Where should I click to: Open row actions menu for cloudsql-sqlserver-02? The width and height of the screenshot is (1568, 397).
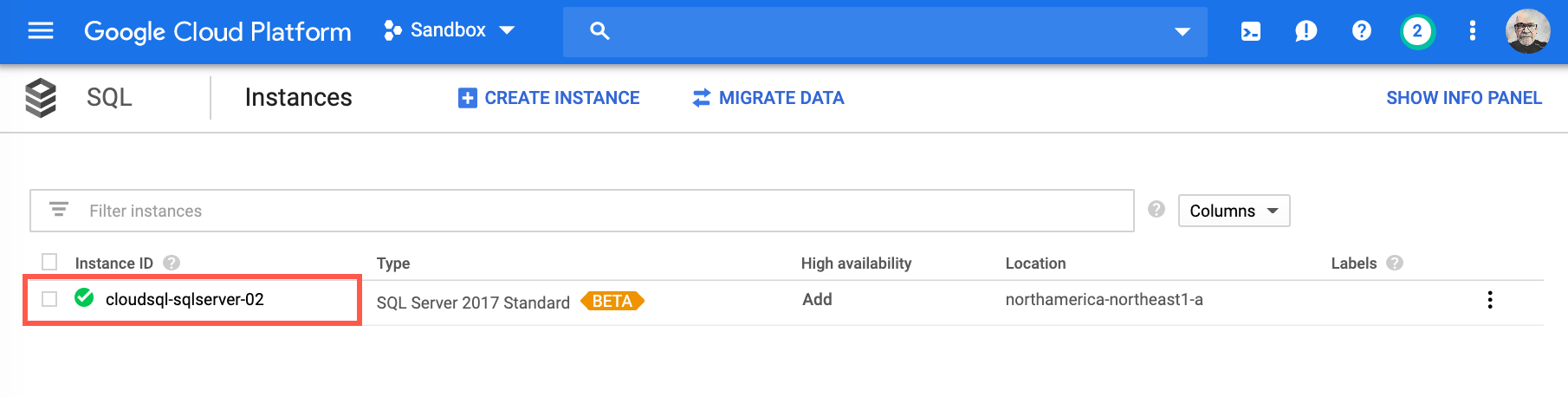coord(1489,300)
